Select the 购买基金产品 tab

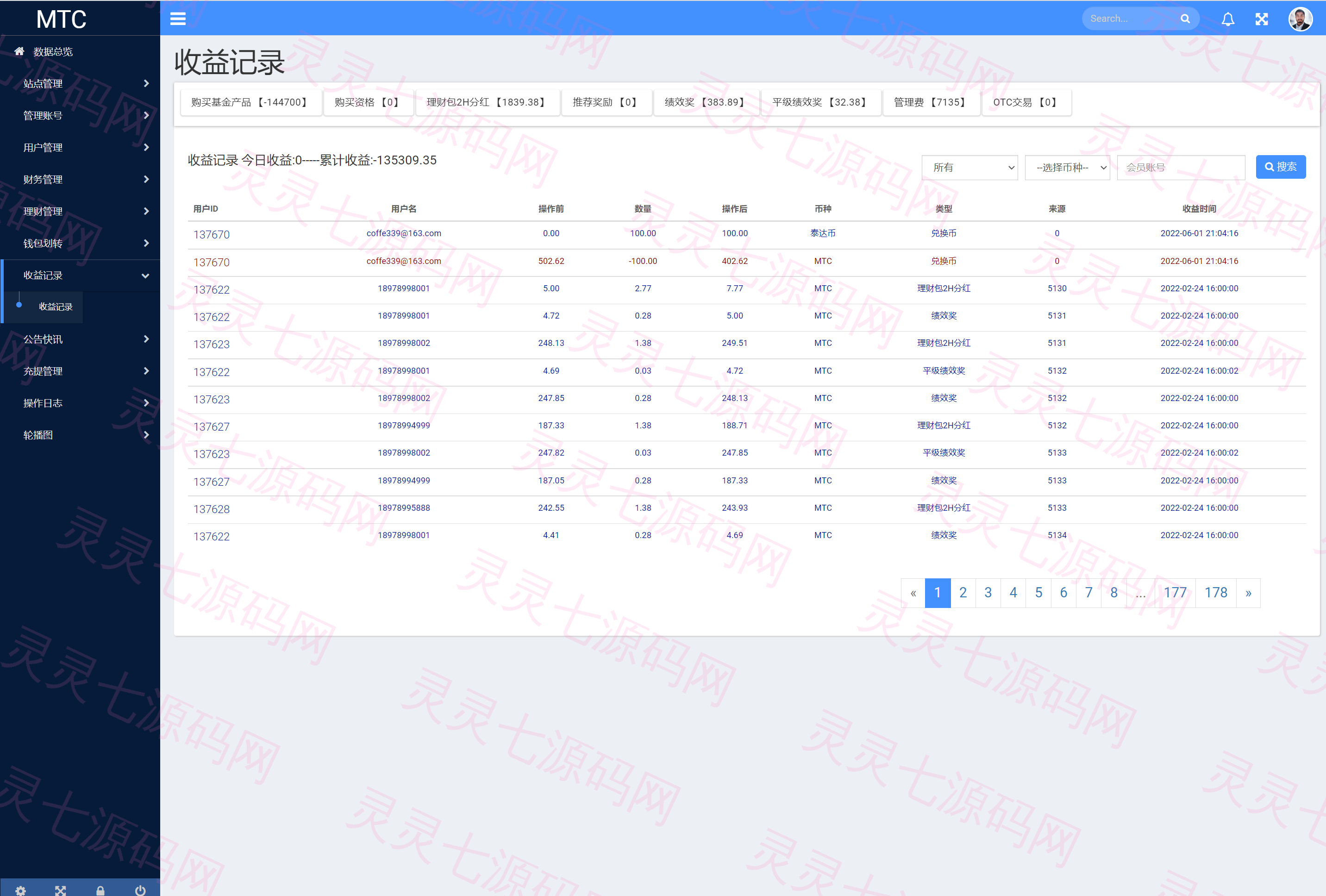click(251, 102)
